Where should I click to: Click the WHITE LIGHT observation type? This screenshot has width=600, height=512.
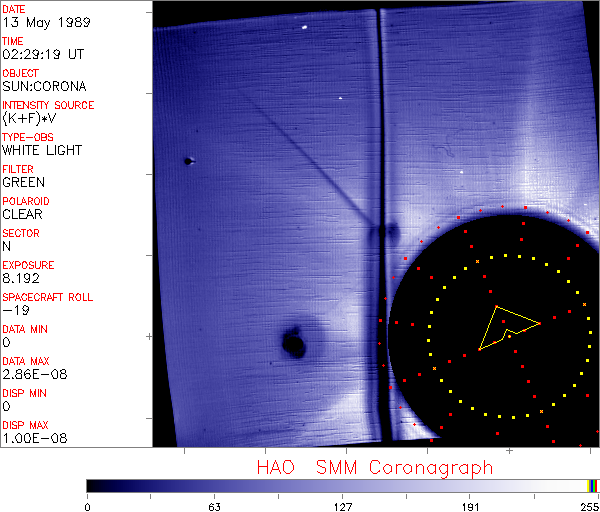[42, 151]
